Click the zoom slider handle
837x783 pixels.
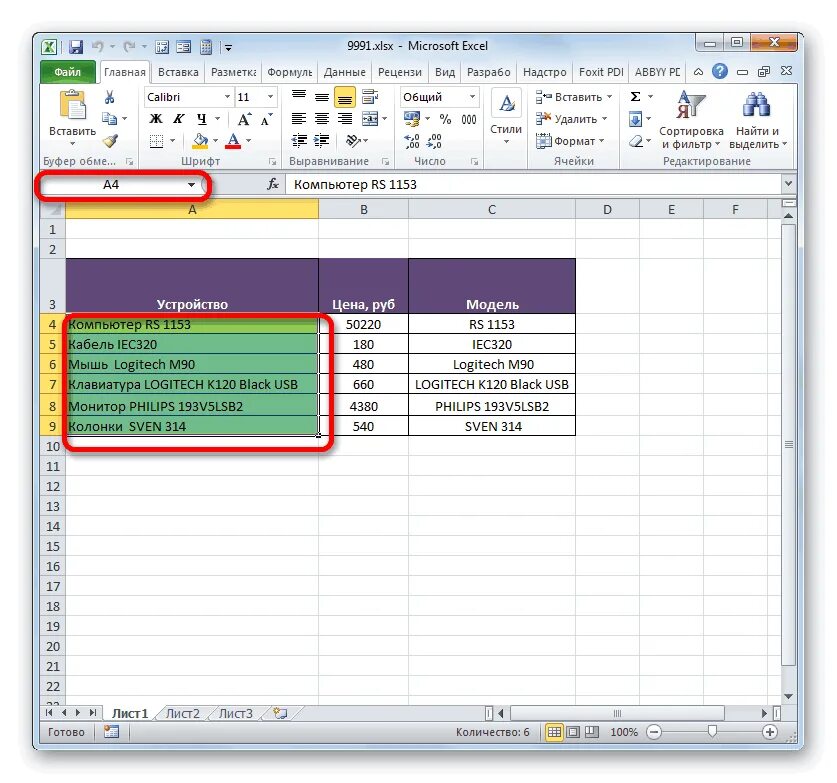click(x=712, y=731)
